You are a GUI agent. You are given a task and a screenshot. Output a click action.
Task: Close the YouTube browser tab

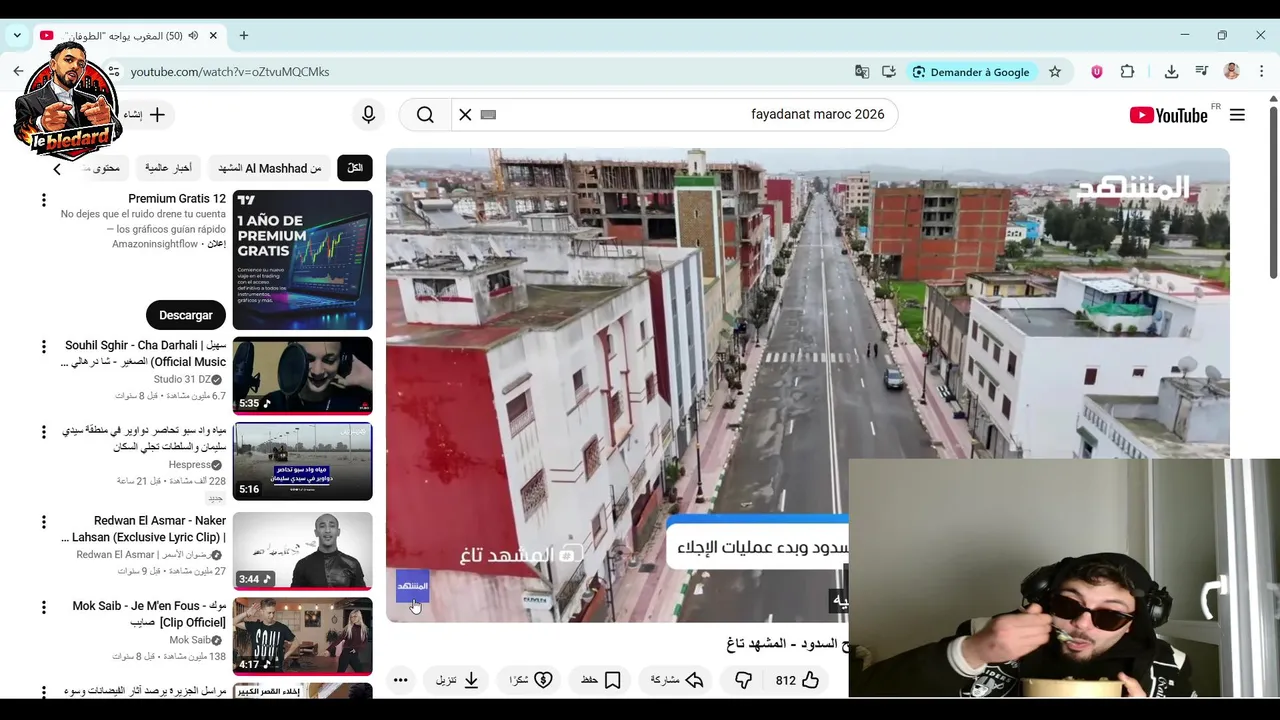pyautogui.click(x=213, y=36)
